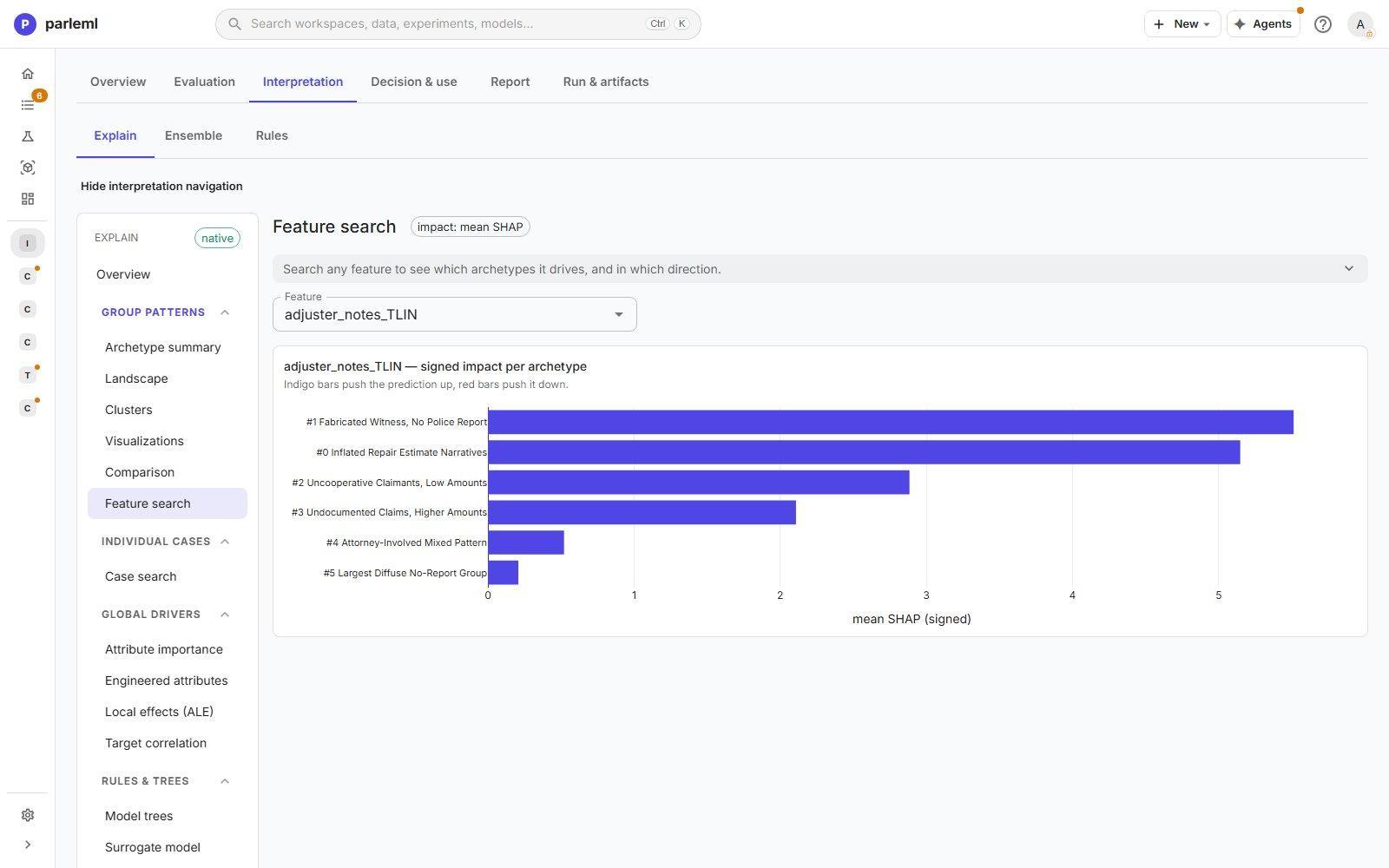
Task: Click the help question mark icon
Action: tap(1323, 24)
